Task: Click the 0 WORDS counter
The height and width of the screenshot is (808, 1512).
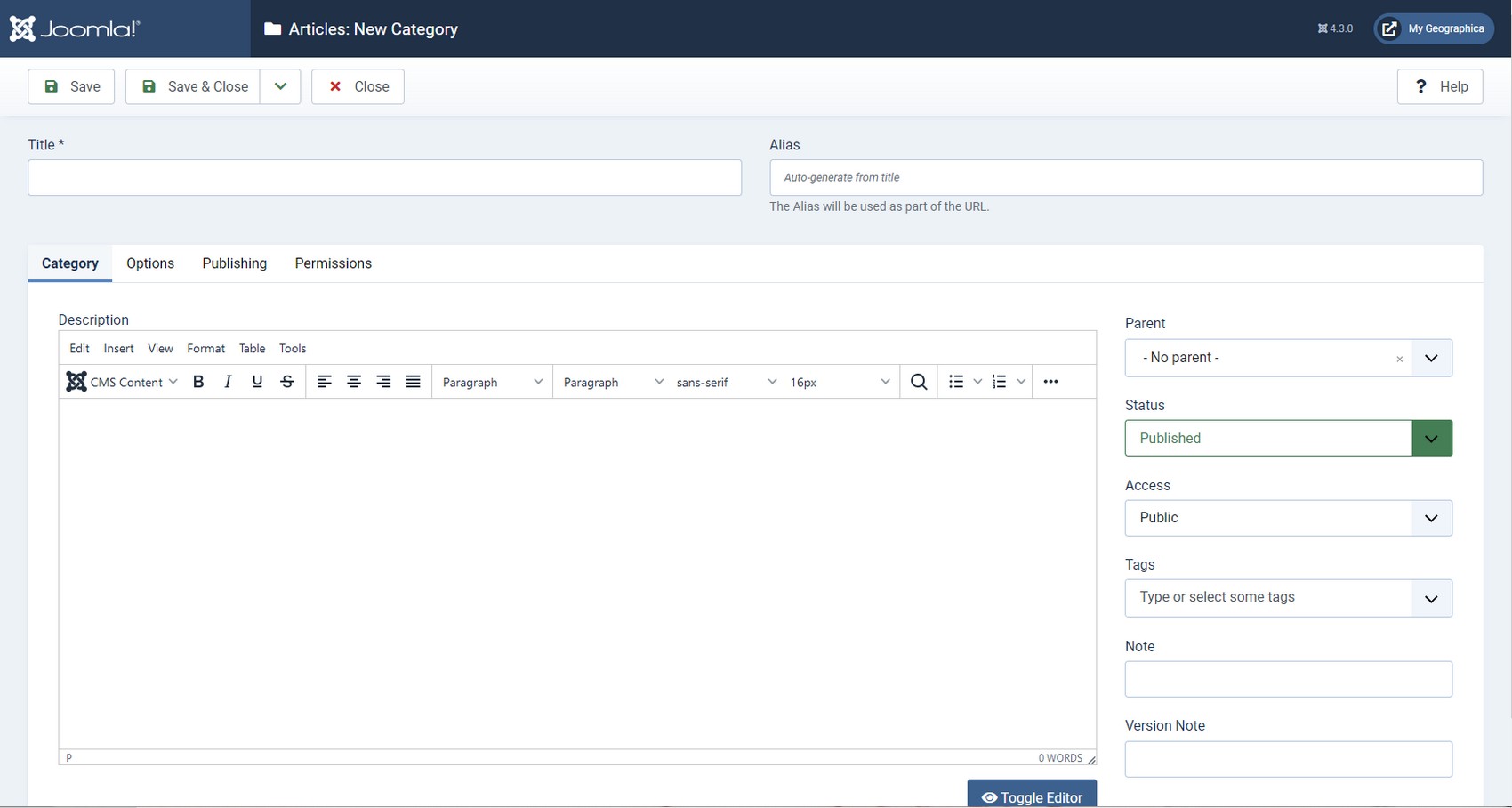Action: (x=1060, y=758)
